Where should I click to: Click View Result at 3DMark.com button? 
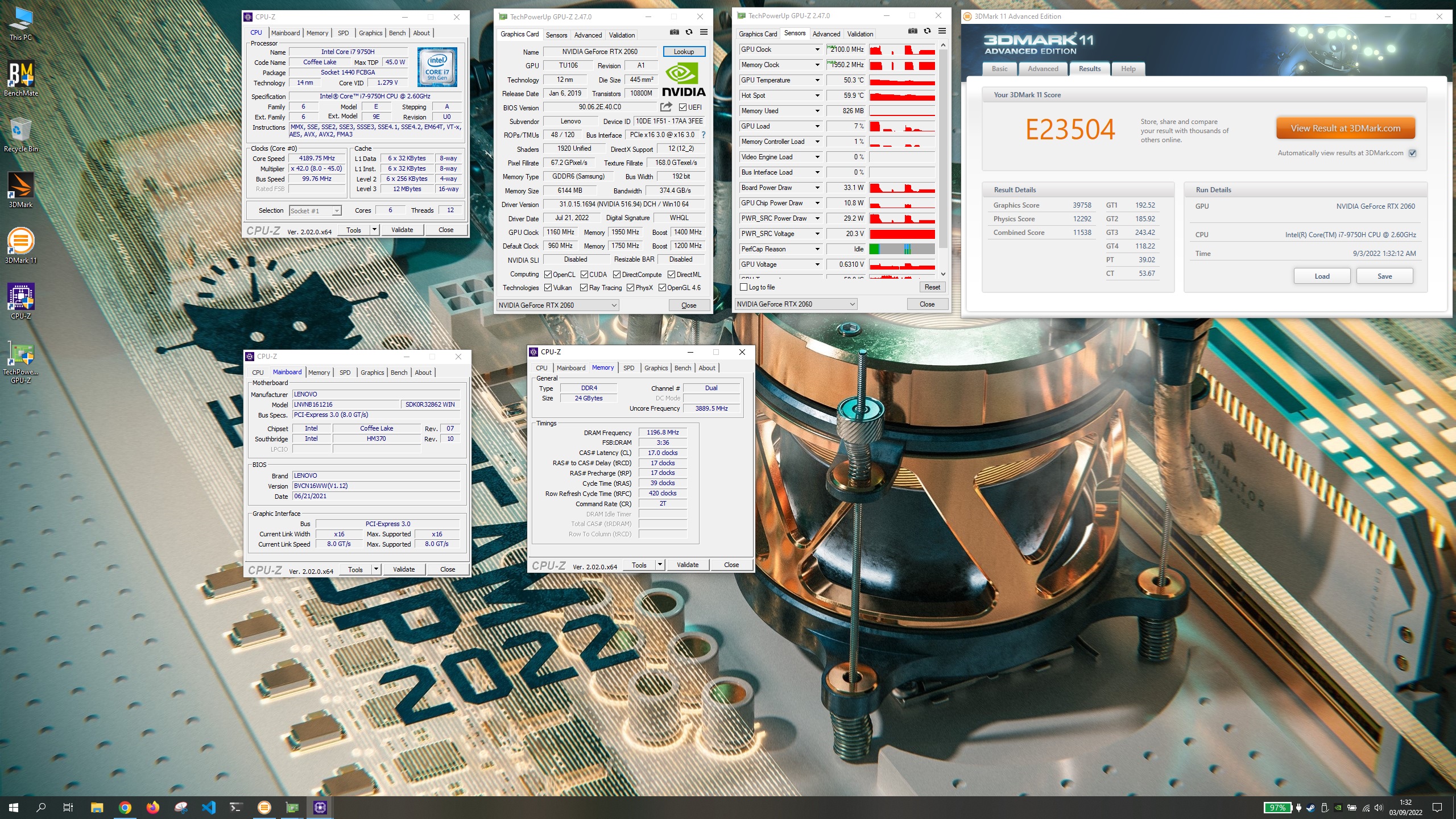(x=1345, y=129)
